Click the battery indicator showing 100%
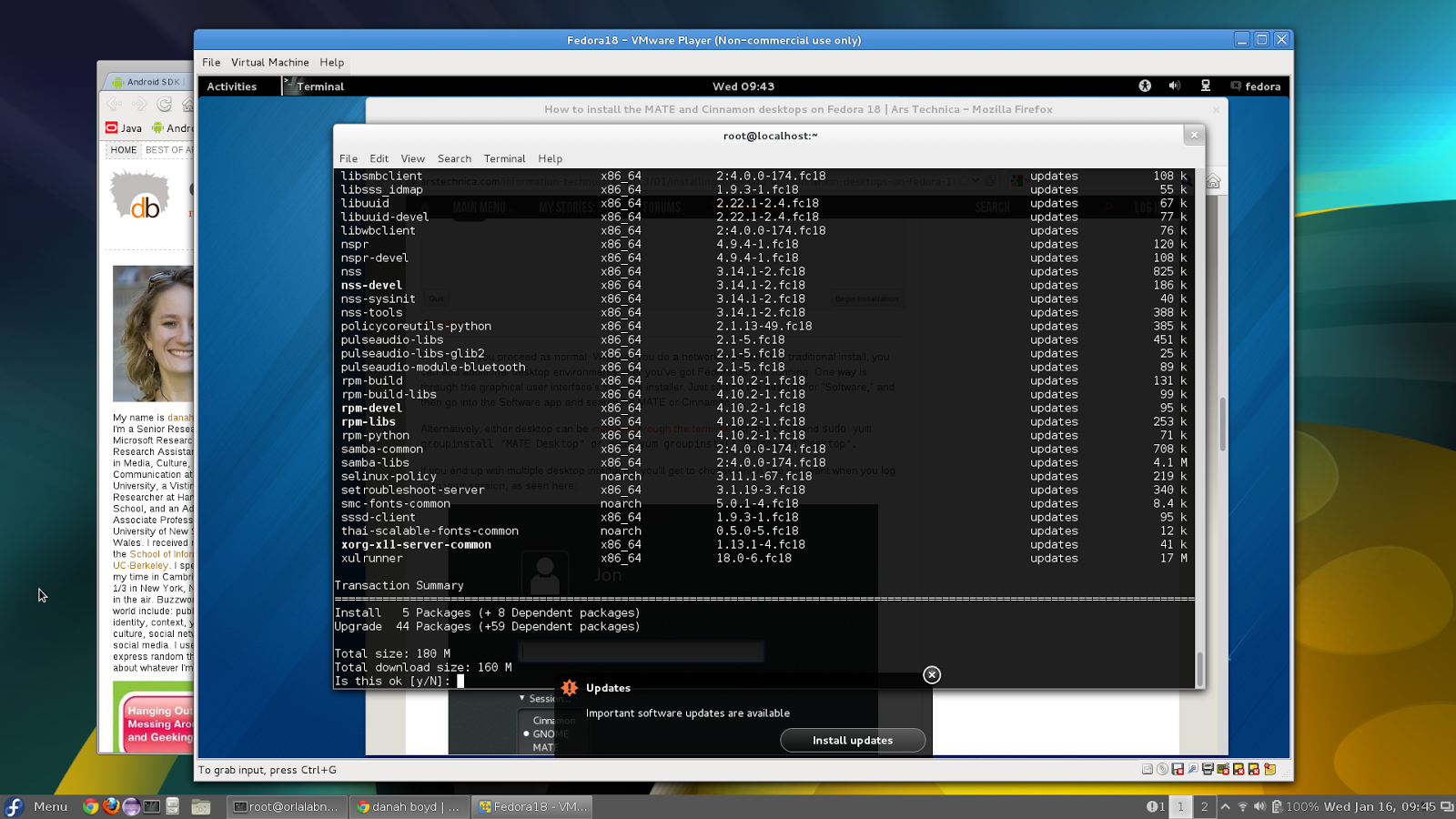 [x=1286, y=806]
